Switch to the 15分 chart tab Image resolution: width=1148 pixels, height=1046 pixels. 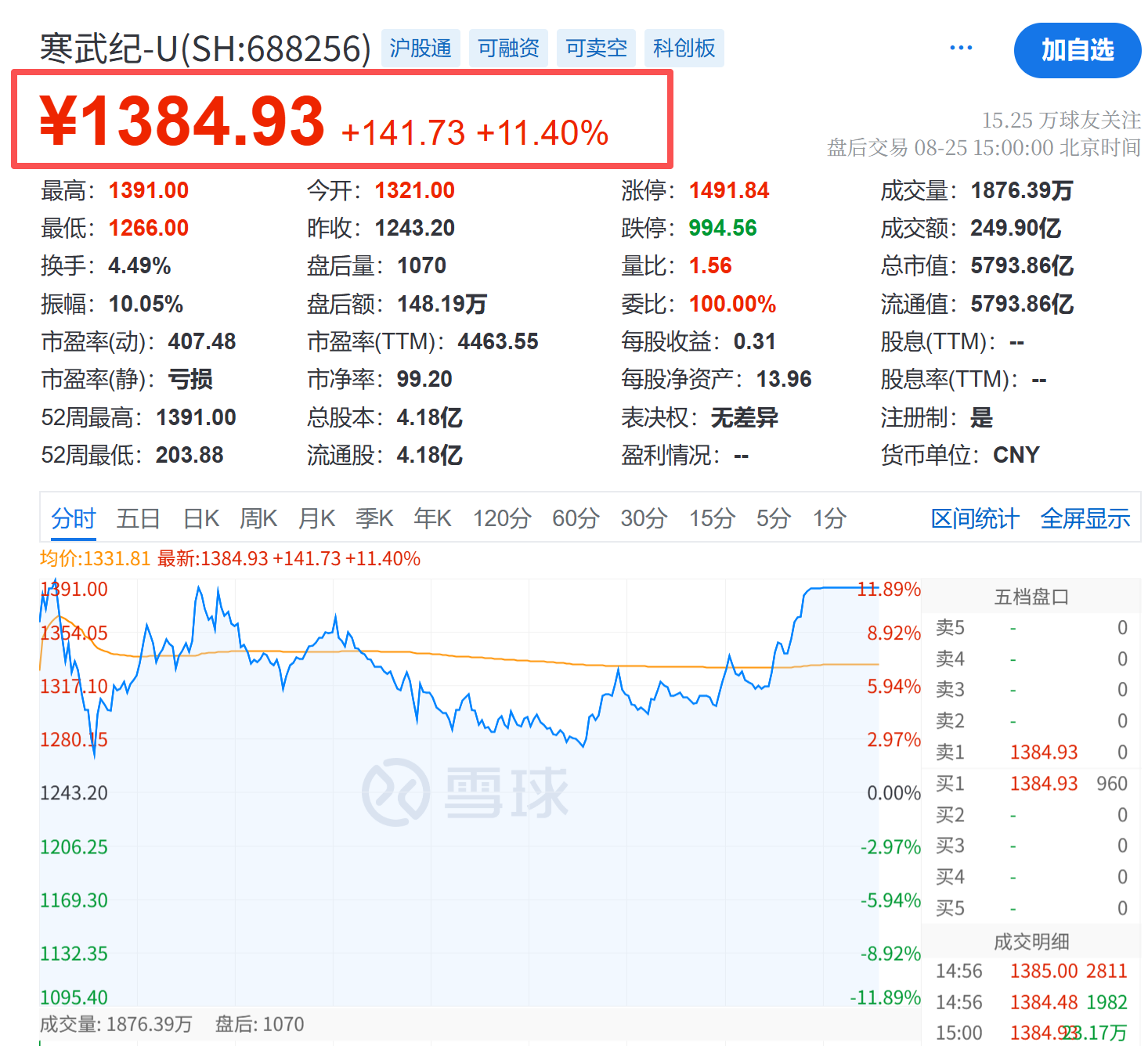tap(713, 518)
